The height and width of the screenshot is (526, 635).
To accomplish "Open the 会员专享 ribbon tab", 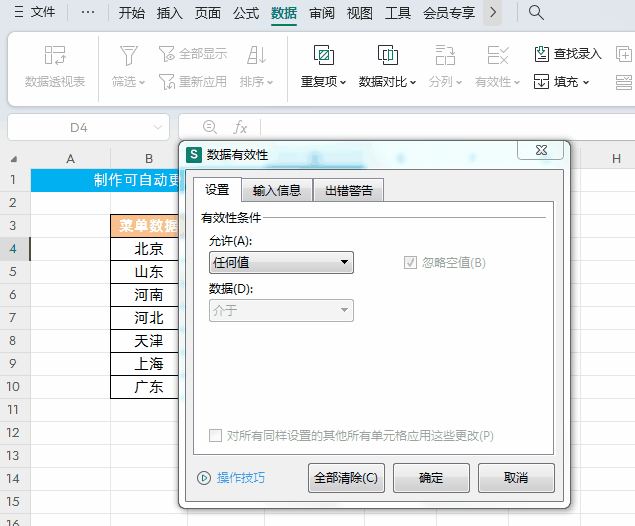I will [449, 13].
